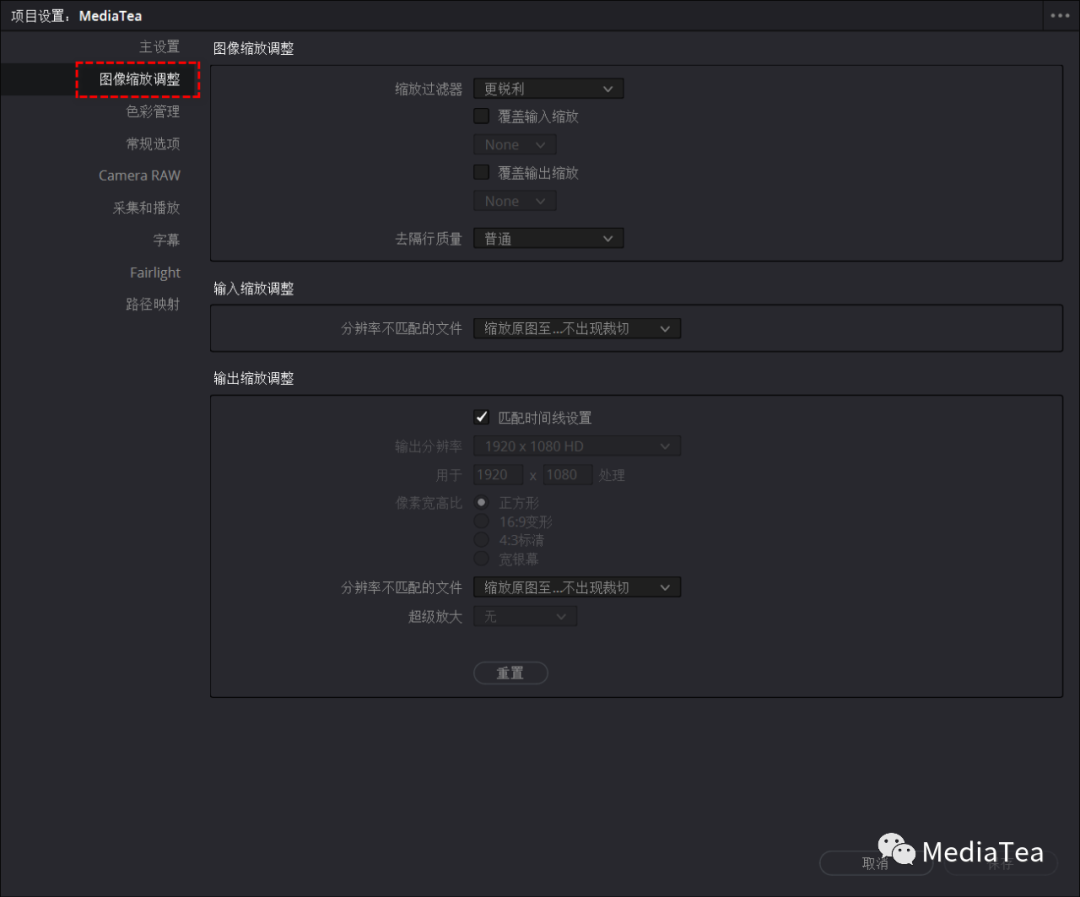This screenshot has width=1080, height=897.
Task: Open 去隔行质量 dropdown showing 普通
Action: (x=548, y=238)
